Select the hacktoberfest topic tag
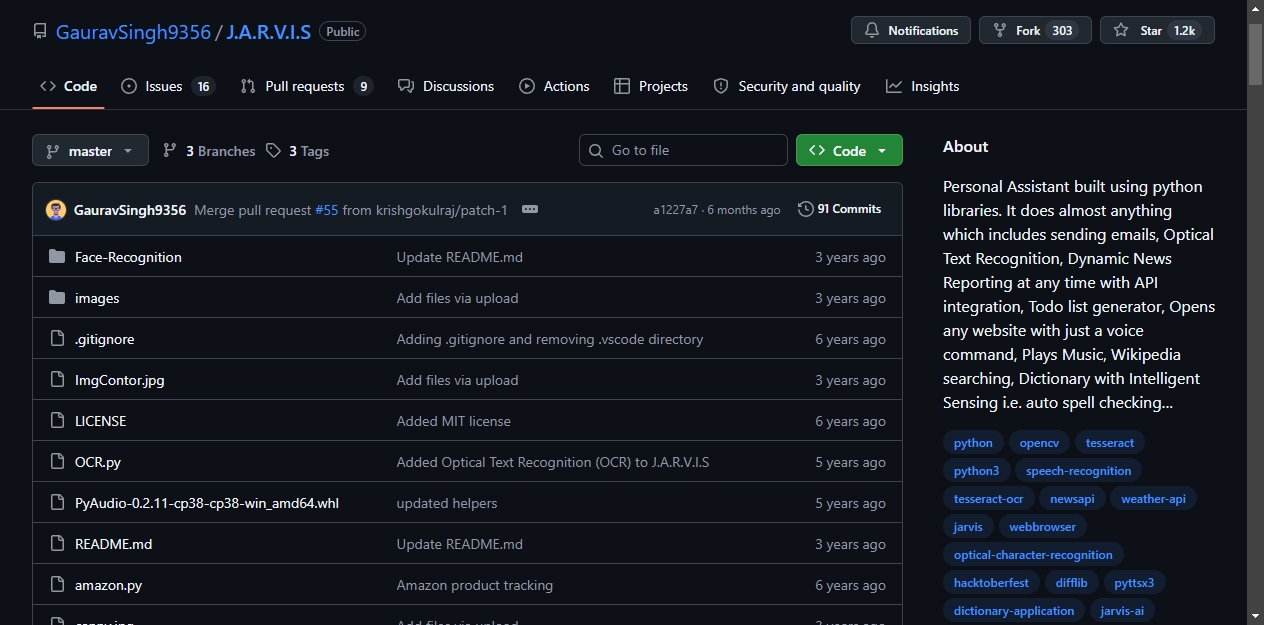 [x=991, y=583]
